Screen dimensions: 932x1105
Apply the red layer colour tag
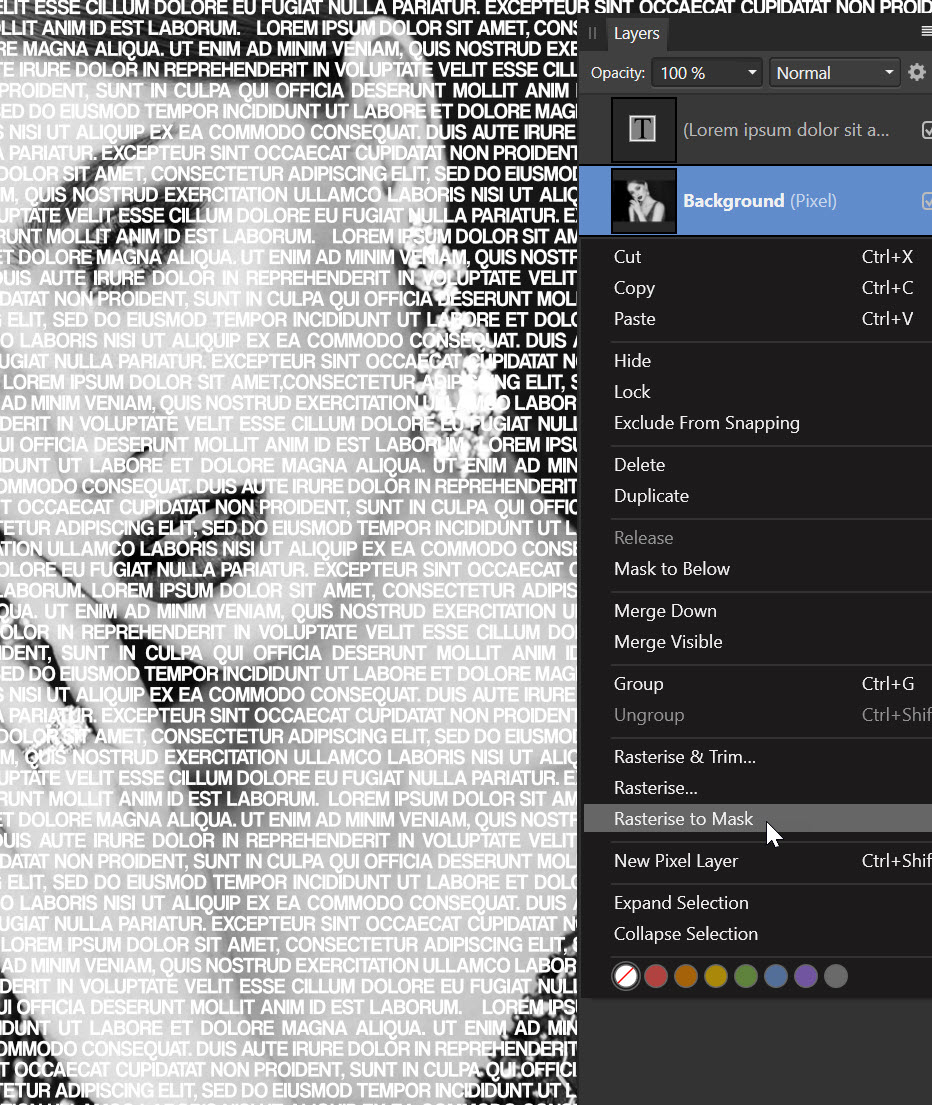pyautogui.click(x=656, y=976)
